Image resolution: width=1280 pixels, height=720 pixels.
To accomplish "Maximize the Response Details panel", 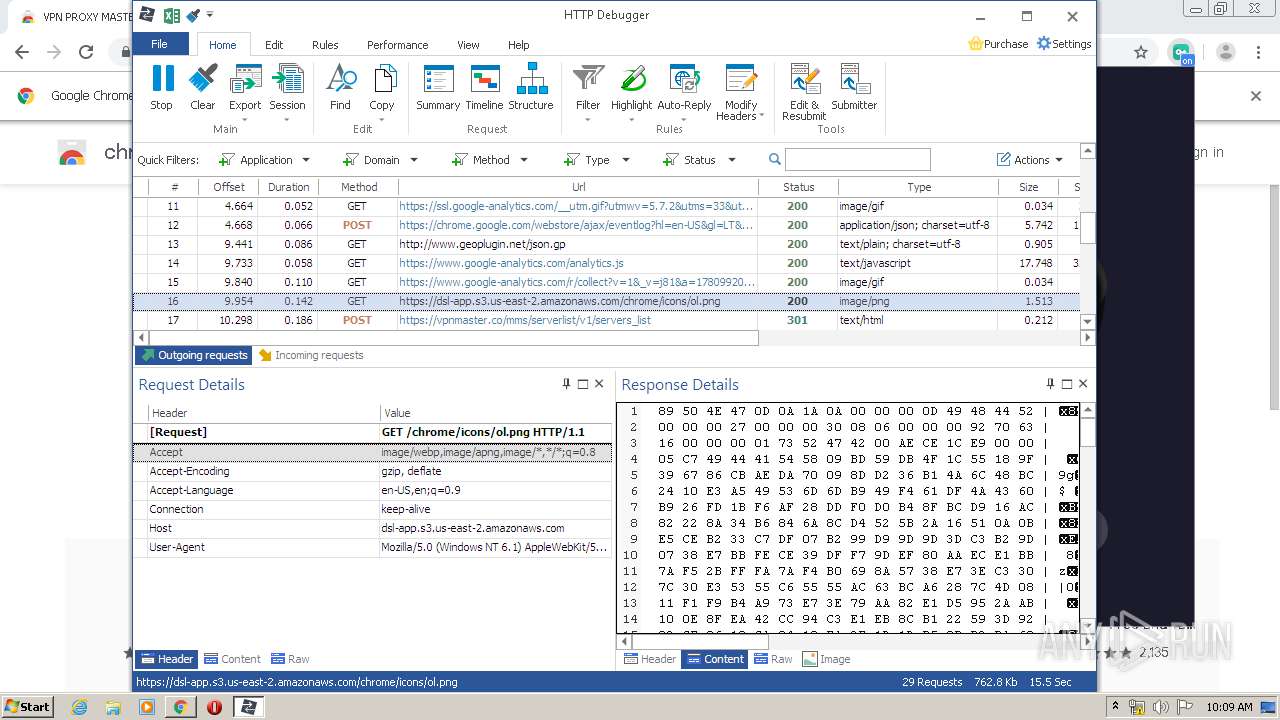I will click(x=1067, y=384).
